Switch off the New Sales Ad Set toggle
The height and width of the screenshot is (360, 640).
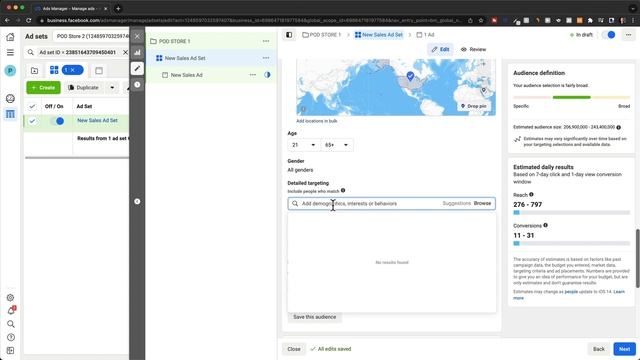pos(57,121)
